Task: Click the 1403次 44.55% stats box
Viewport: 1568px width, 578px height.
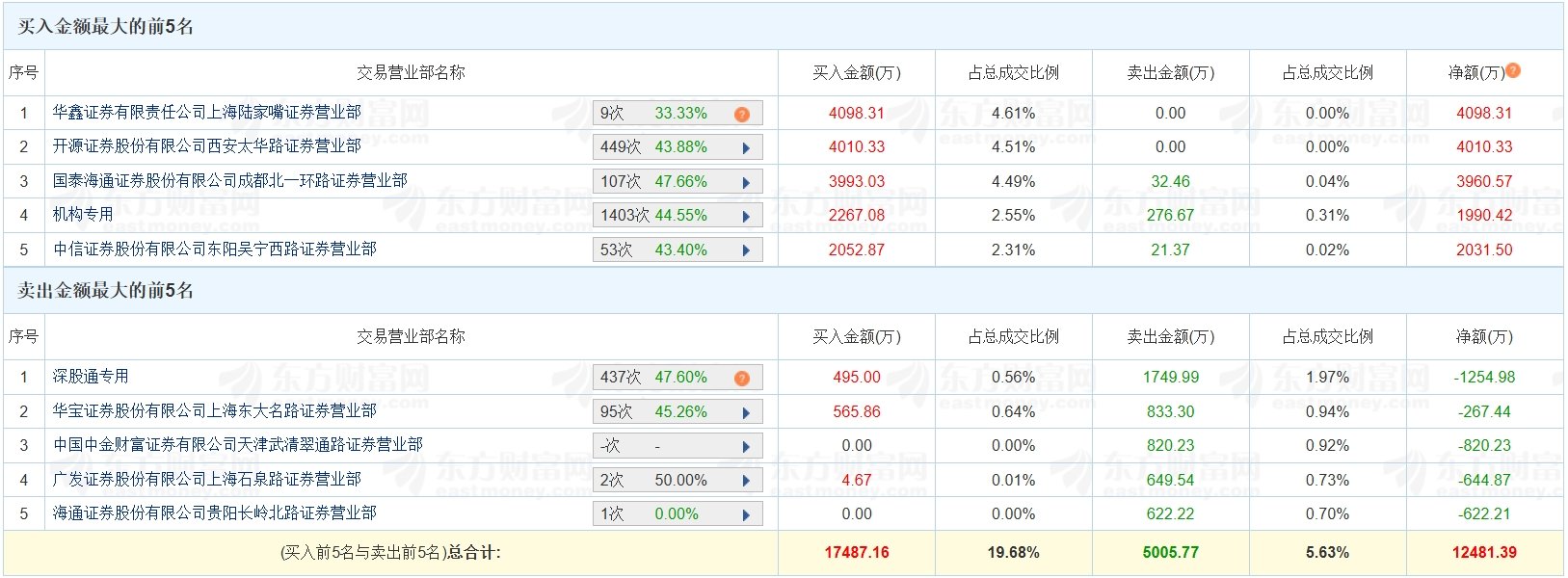Action: [678, 216]
